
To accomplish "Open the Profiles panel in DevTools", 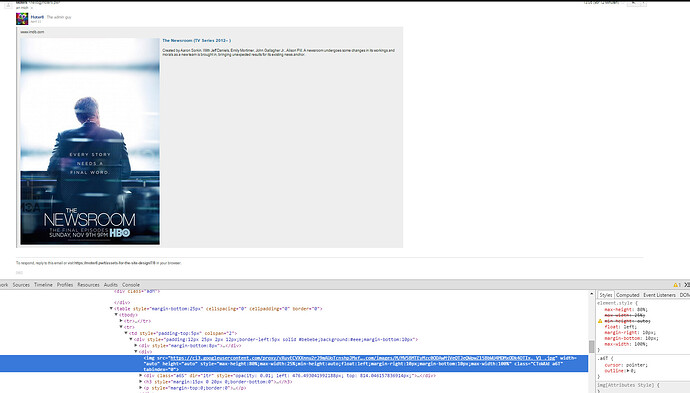I will 65,285.
